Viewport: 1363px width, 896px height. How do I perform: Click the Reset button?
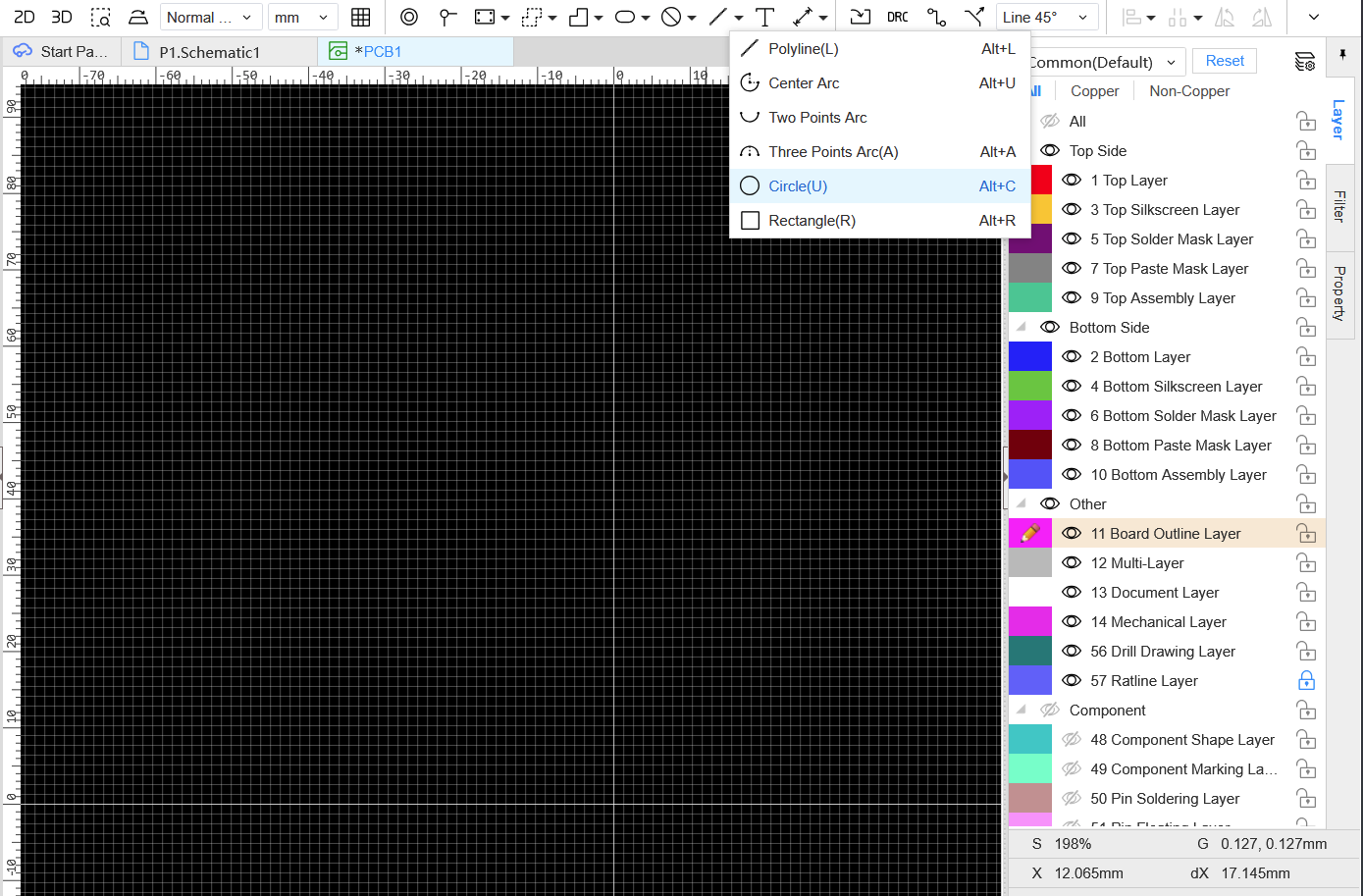(x=1225, y=61)
